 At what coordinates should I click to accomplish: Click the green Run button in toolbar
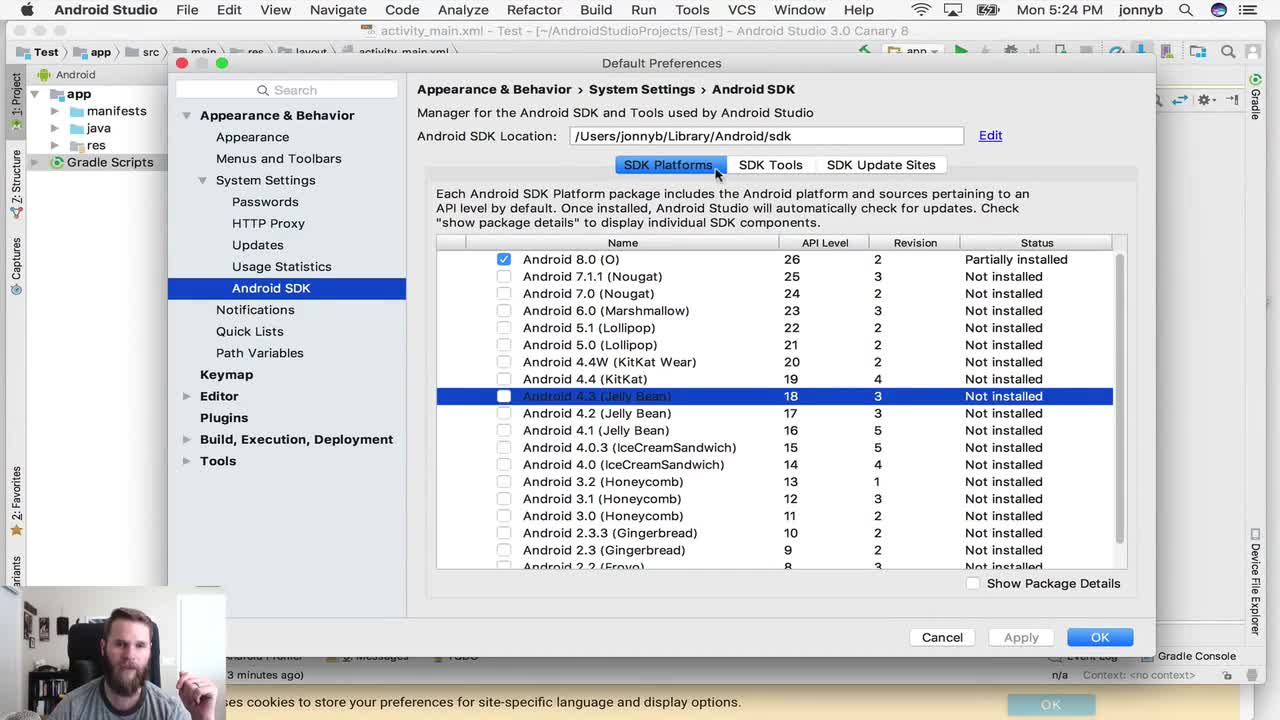click(x=961, y=51)
